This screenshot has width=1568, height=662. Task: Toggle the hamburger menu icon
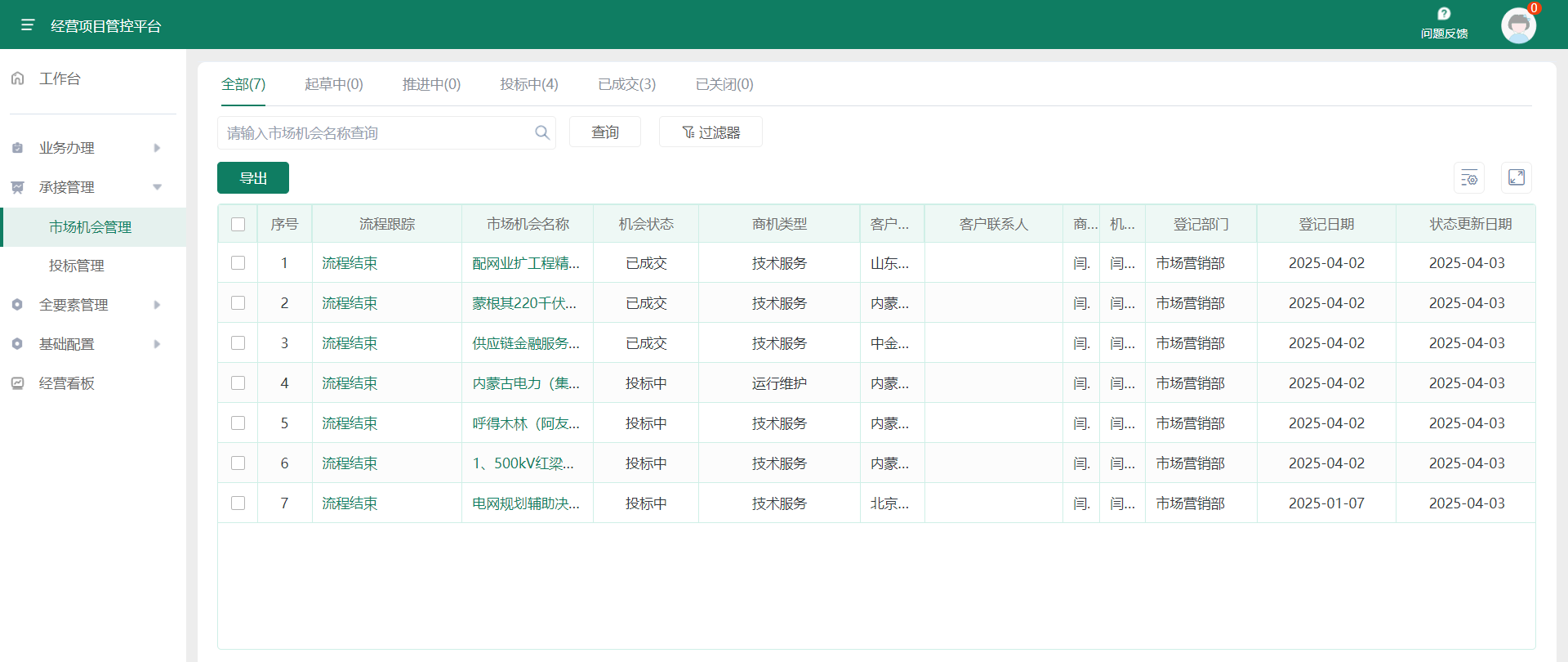(x=27, y=25)
